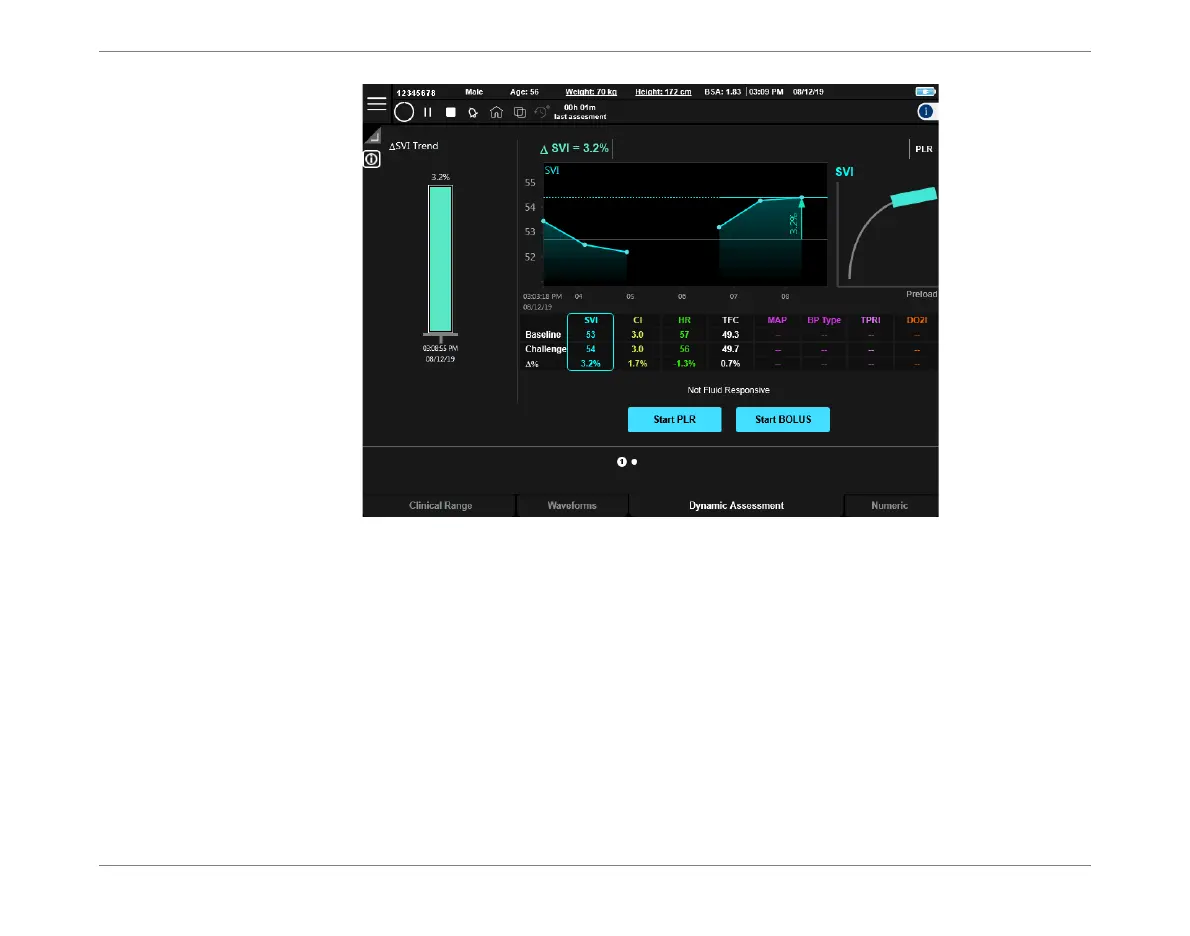The width and height of the screenshot is (1190, 936).
Task: Click the corner triangle panel icon
Action: (x=373, y=136)
